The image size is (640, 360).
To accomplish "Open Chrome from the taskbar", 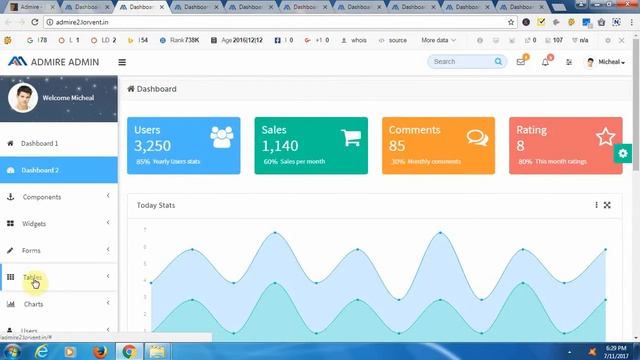I will point(129,351).
